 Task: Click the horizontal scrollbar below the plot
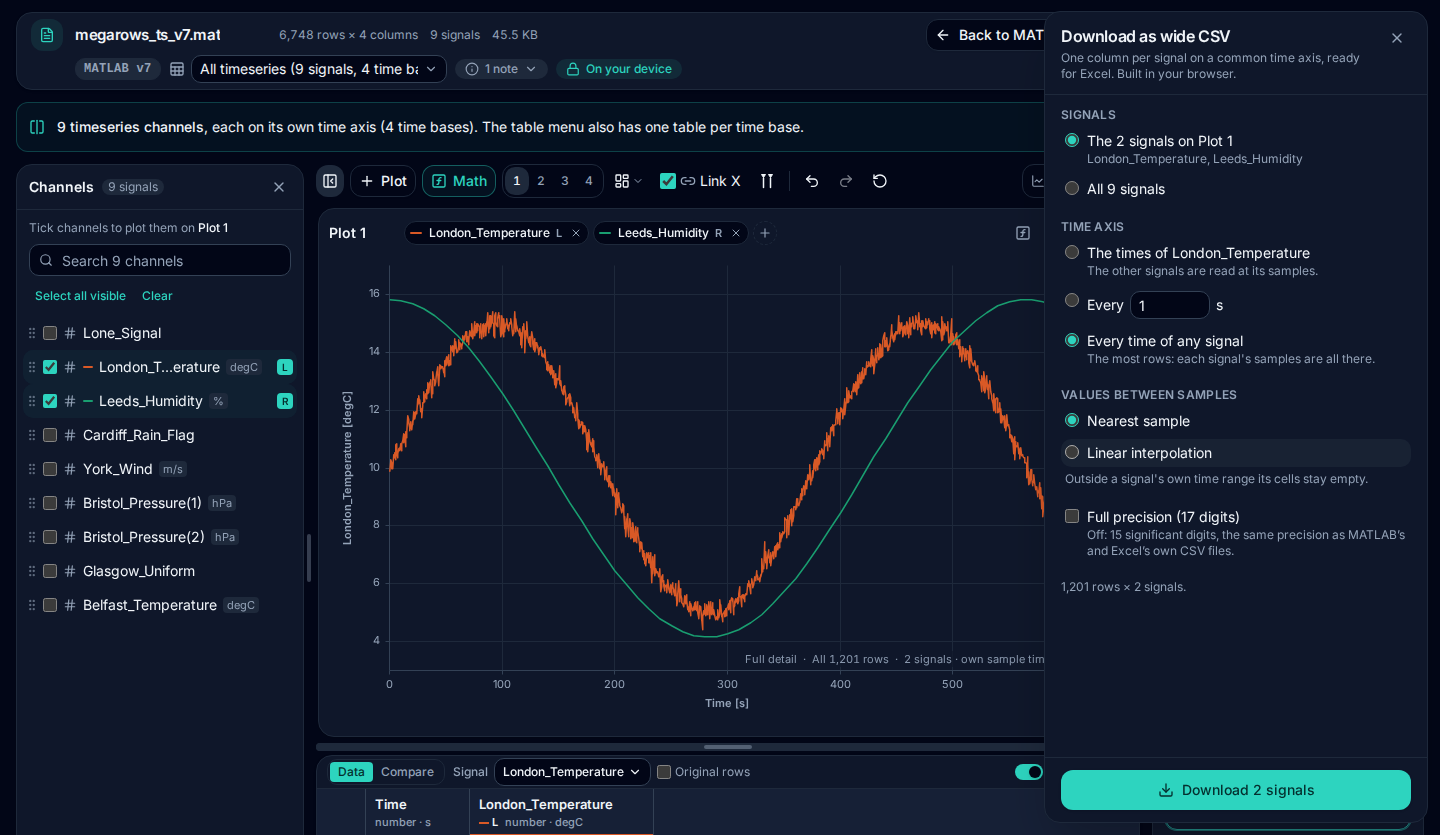pos(728,747)
